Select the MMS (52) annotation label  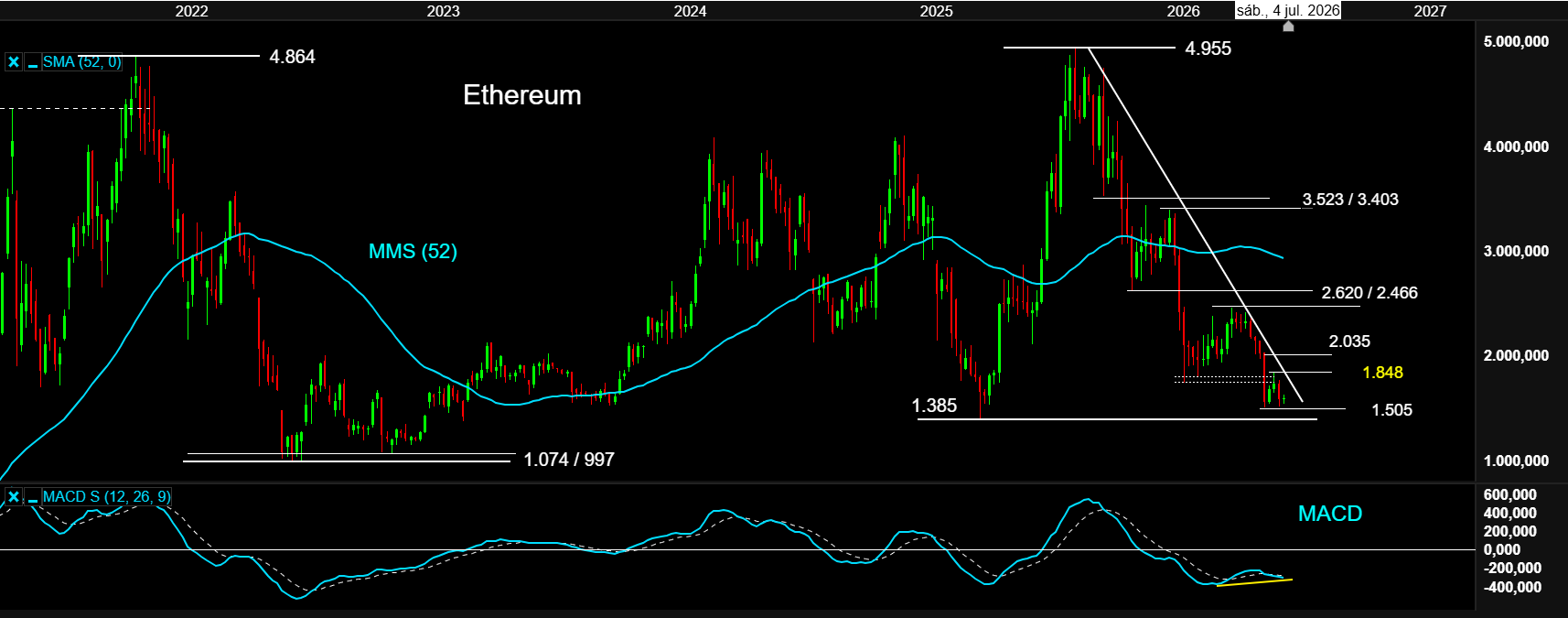[413, 251]
